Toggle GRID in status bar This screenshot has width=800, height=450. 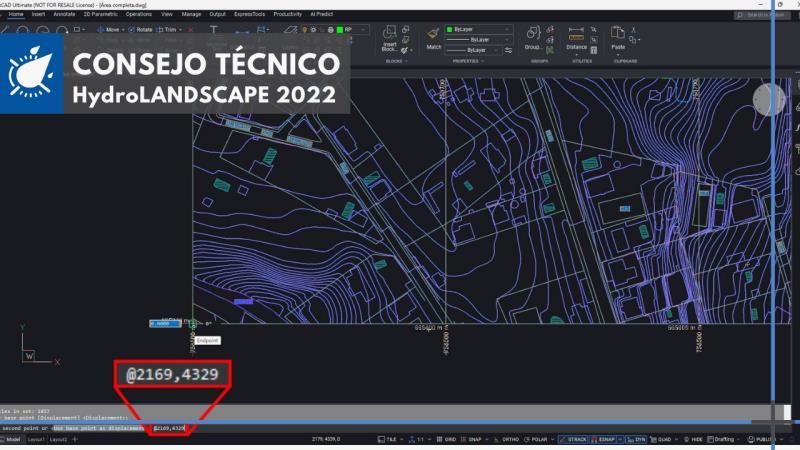click(x=446, y=439)
